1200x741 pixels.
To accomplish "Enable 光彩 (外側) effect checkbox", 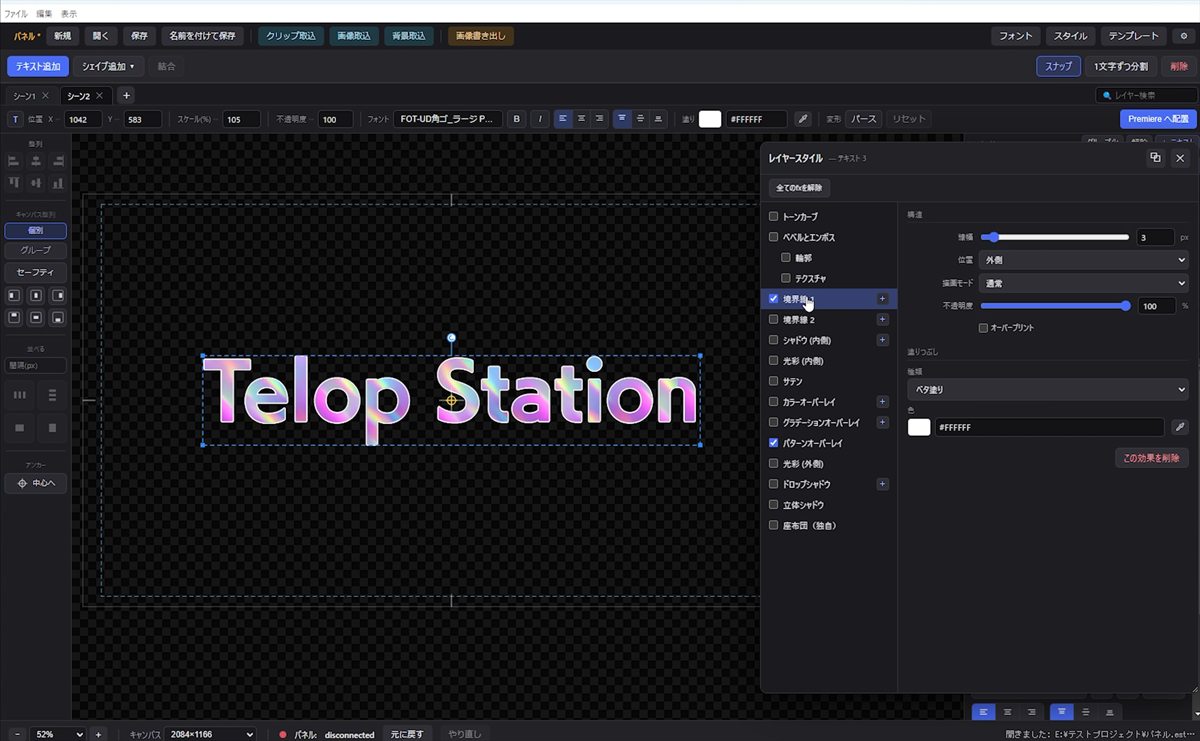I will (x=773, y=463).
